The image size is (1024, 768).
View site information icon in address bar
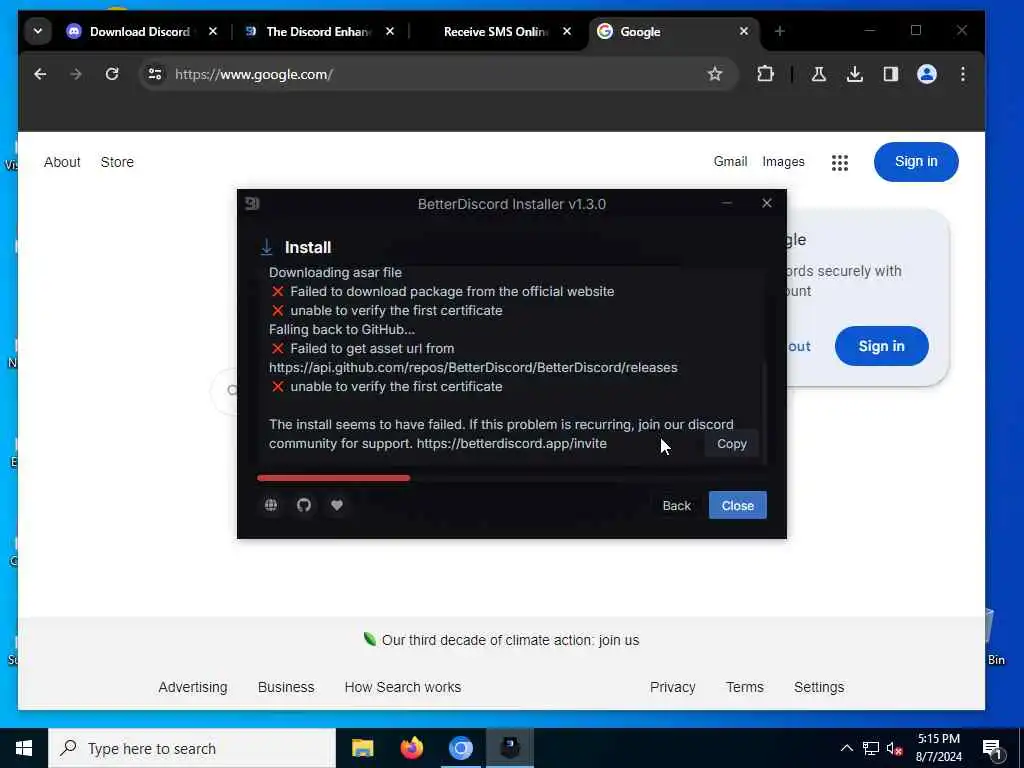pos(155,74)
